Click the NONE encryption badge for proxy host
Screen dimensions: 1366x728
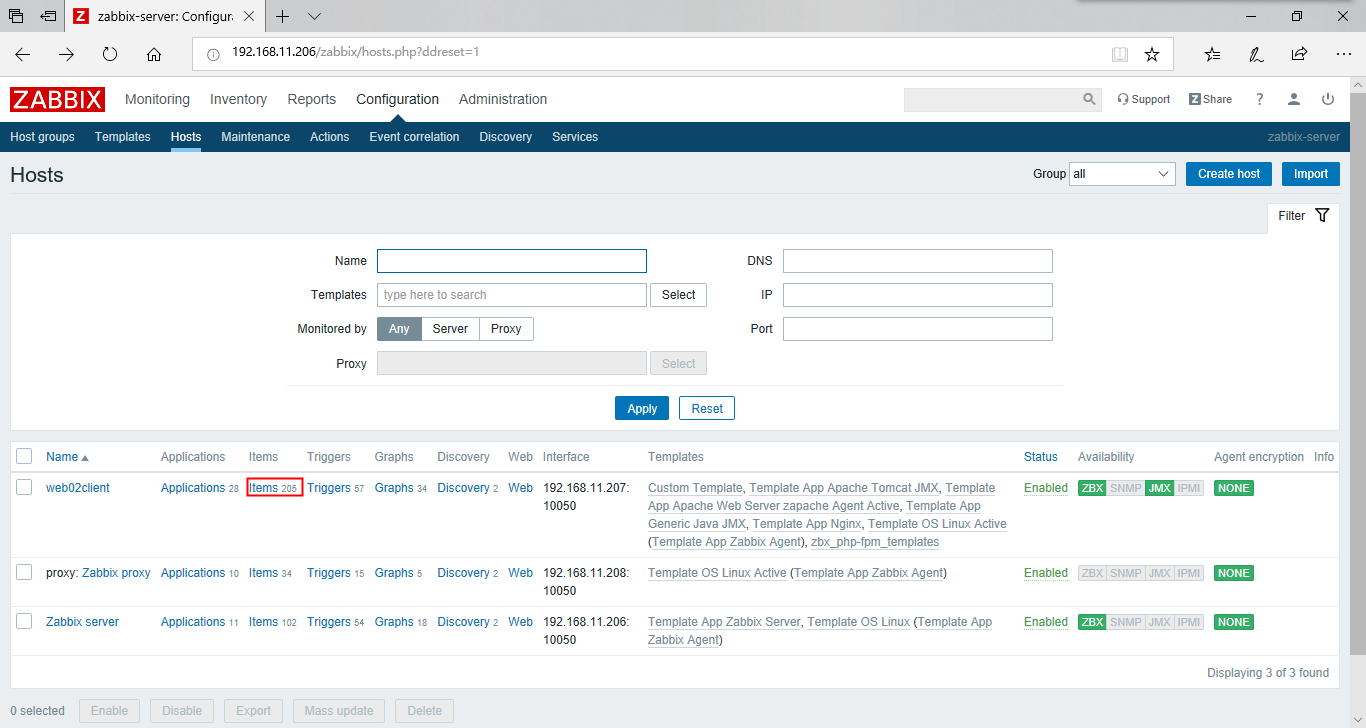click(x=1234, y=573)
